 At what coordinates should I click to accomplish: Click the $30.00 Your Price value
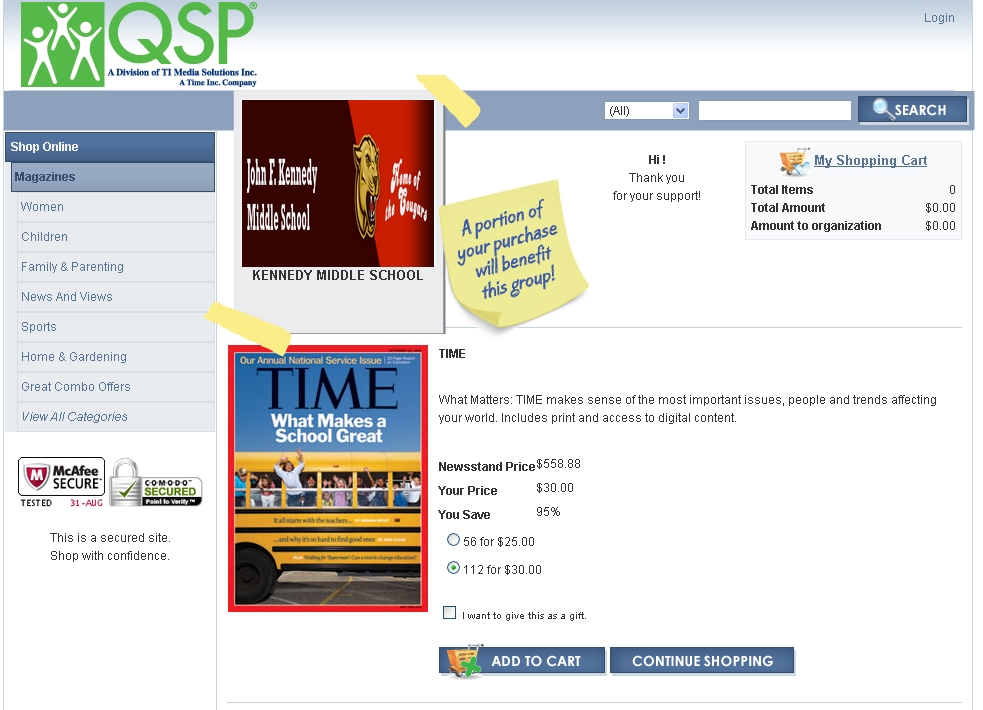coord(555,488)
